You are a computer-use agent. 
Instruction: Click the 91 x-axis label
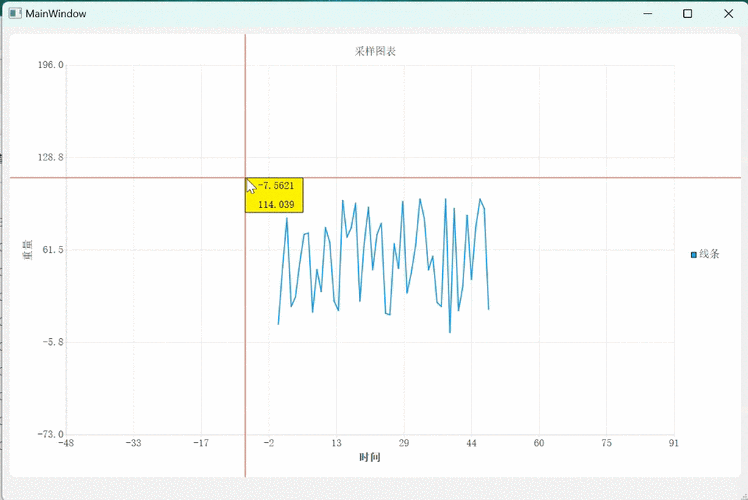point(674,443)
